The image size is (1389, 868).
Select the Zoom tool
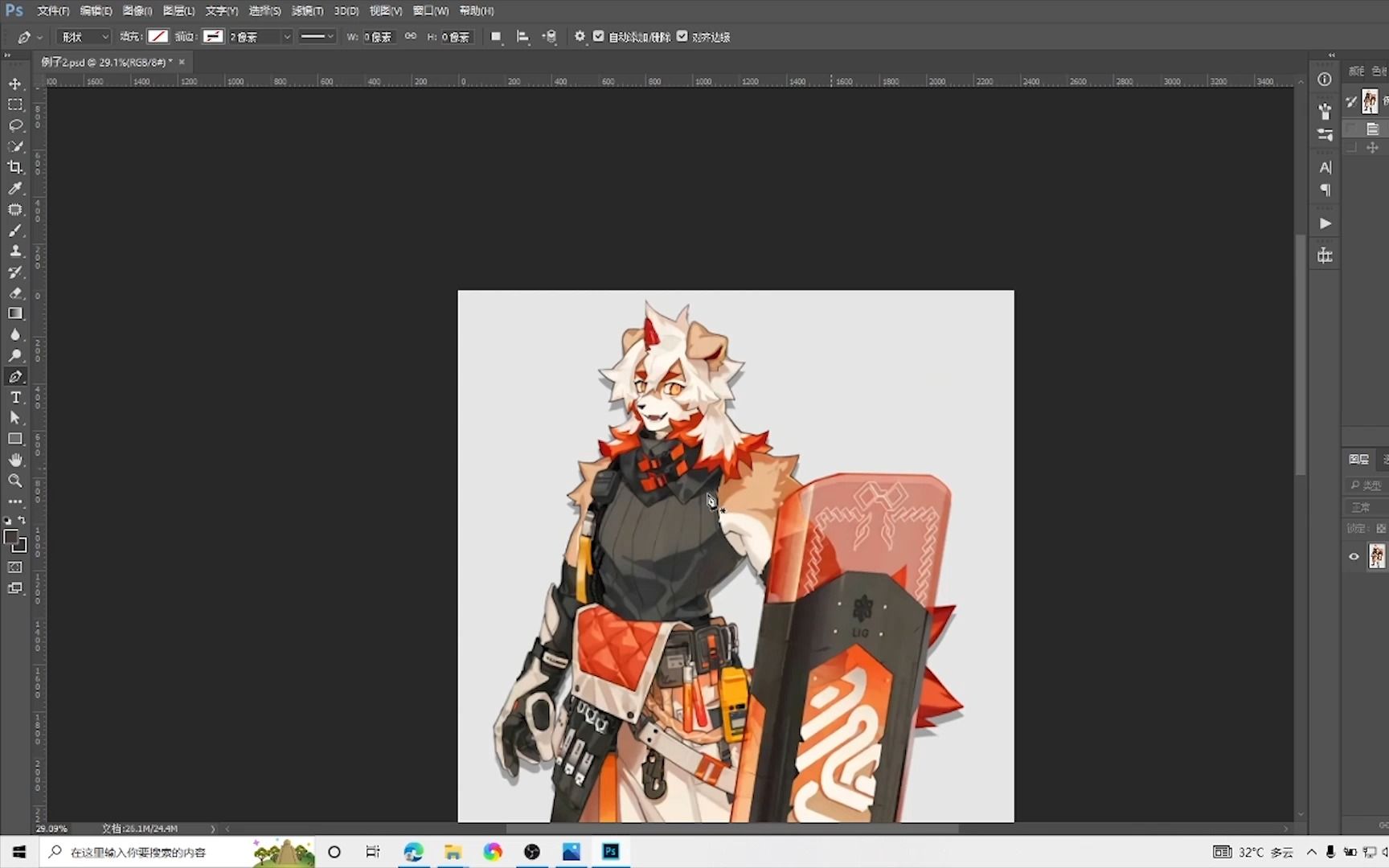[x=15, y=481]
